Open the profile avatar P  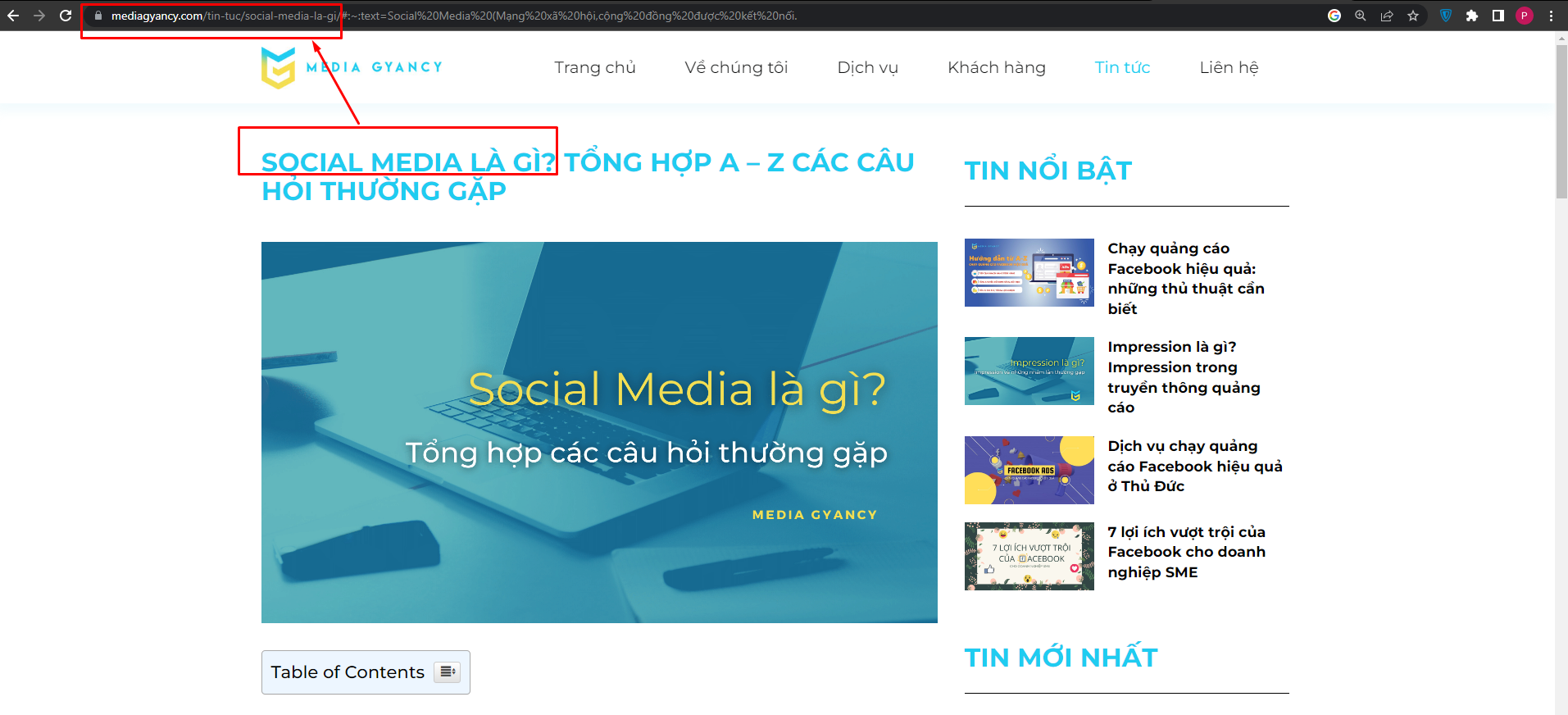(1525, 16)
